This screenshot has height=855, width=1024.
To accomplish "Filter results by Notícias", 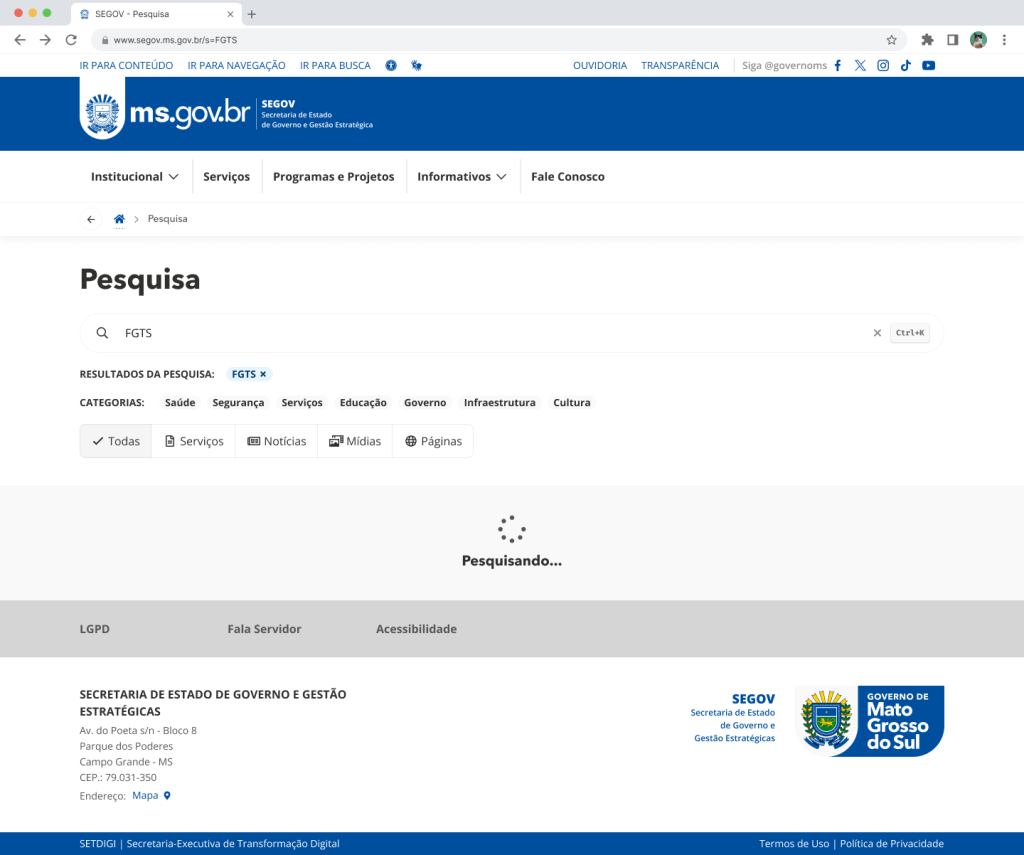I will click(277, 441).
